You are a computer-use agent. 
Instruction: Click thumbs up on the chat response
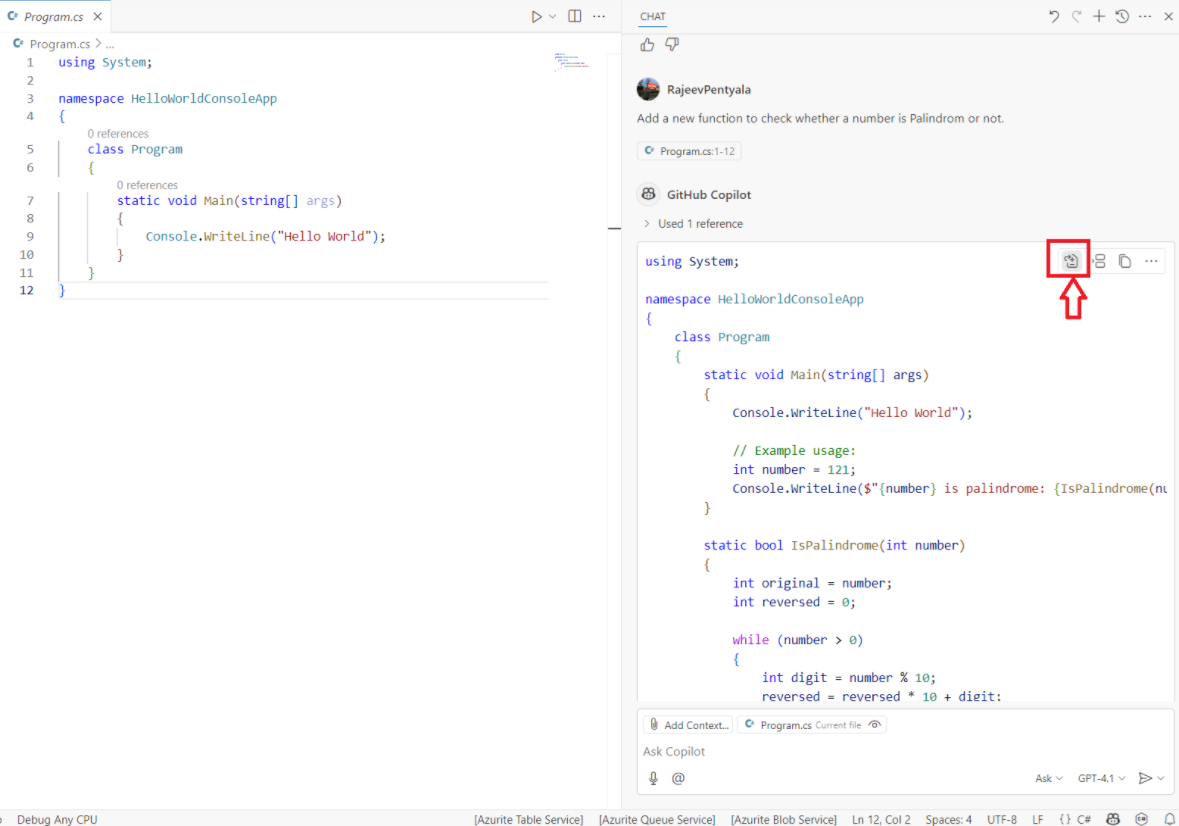pos(647,44)
